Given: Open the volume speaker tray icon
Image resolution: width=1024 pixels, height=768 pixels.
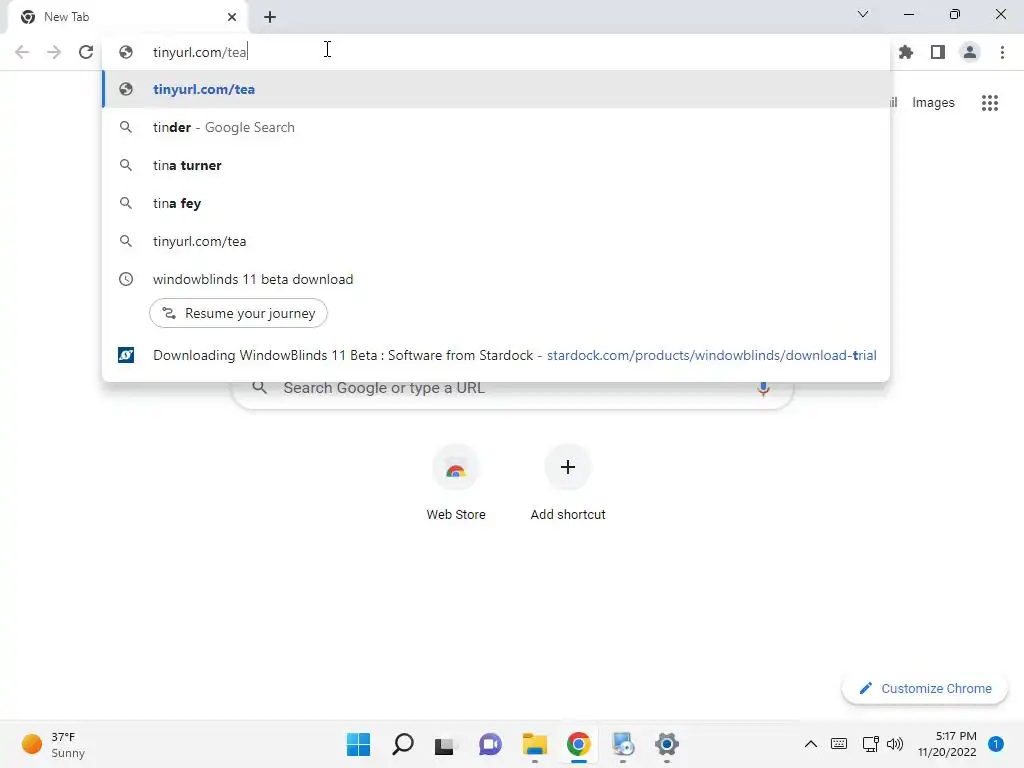Looking at the screenshot, I should point(895,744).
